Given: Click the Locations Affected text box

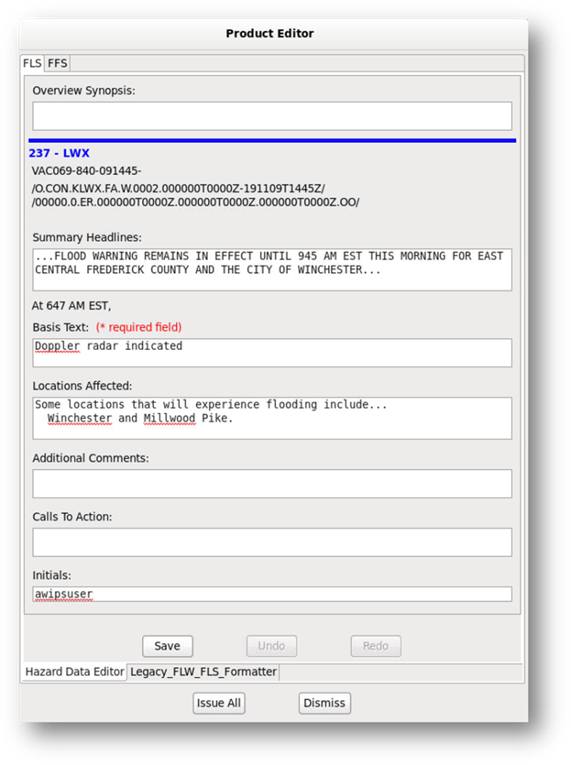Looking at the screenshot, I should click(272, 418).
